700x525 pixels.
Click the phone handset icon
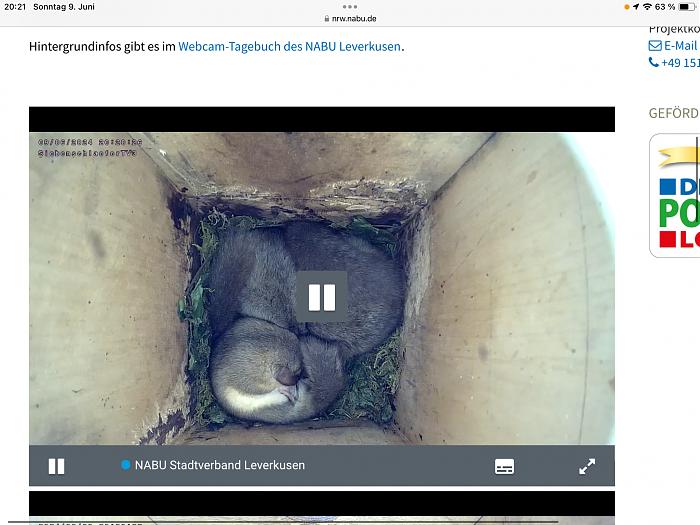pos(654,63)
